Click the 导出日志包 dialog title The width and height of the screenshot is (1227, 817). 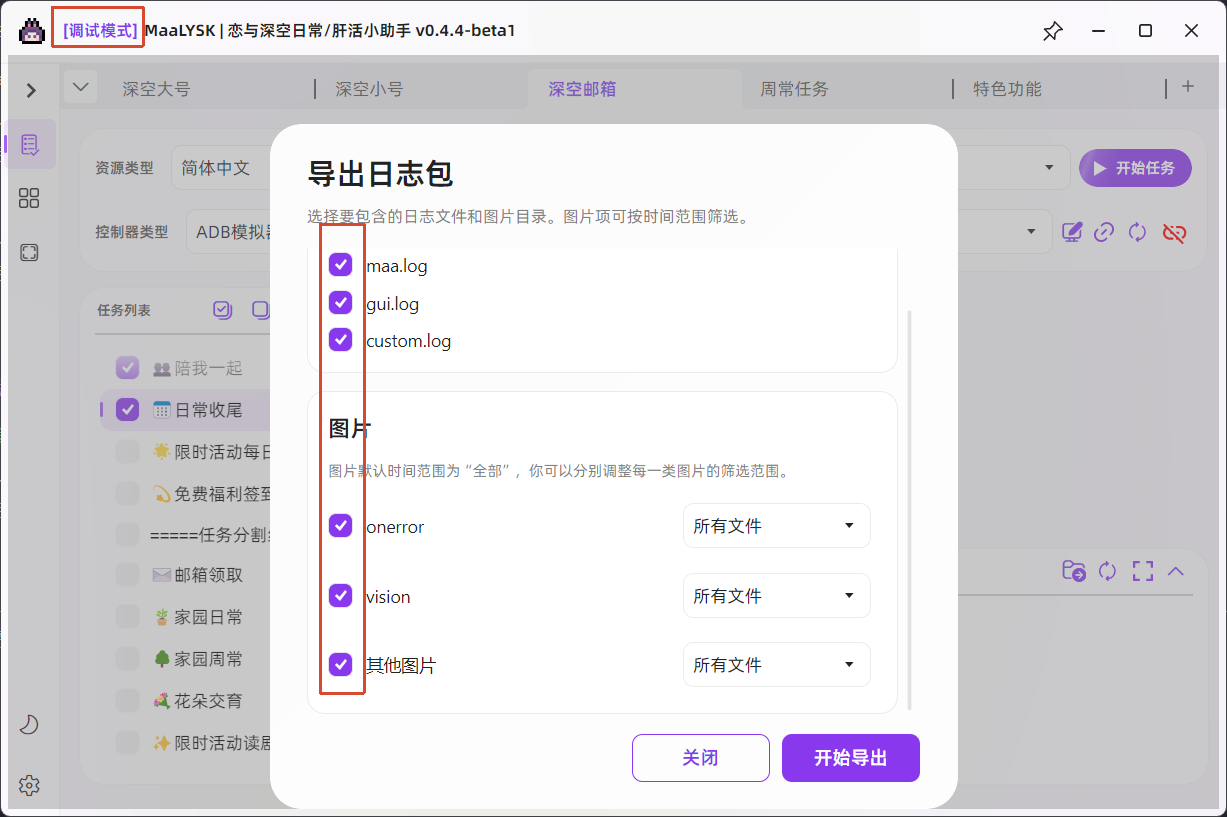pos(380,174)
